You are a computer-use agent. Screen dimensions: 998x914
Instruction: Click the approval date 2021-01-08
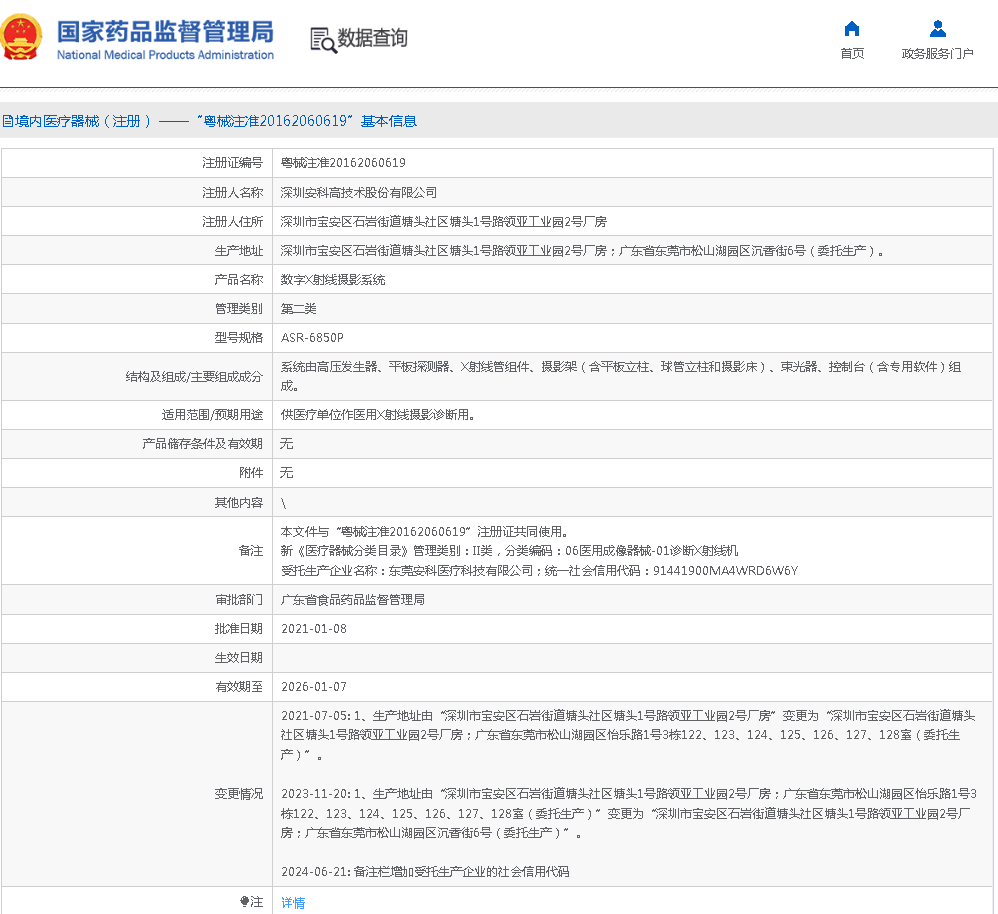point(314,629)
